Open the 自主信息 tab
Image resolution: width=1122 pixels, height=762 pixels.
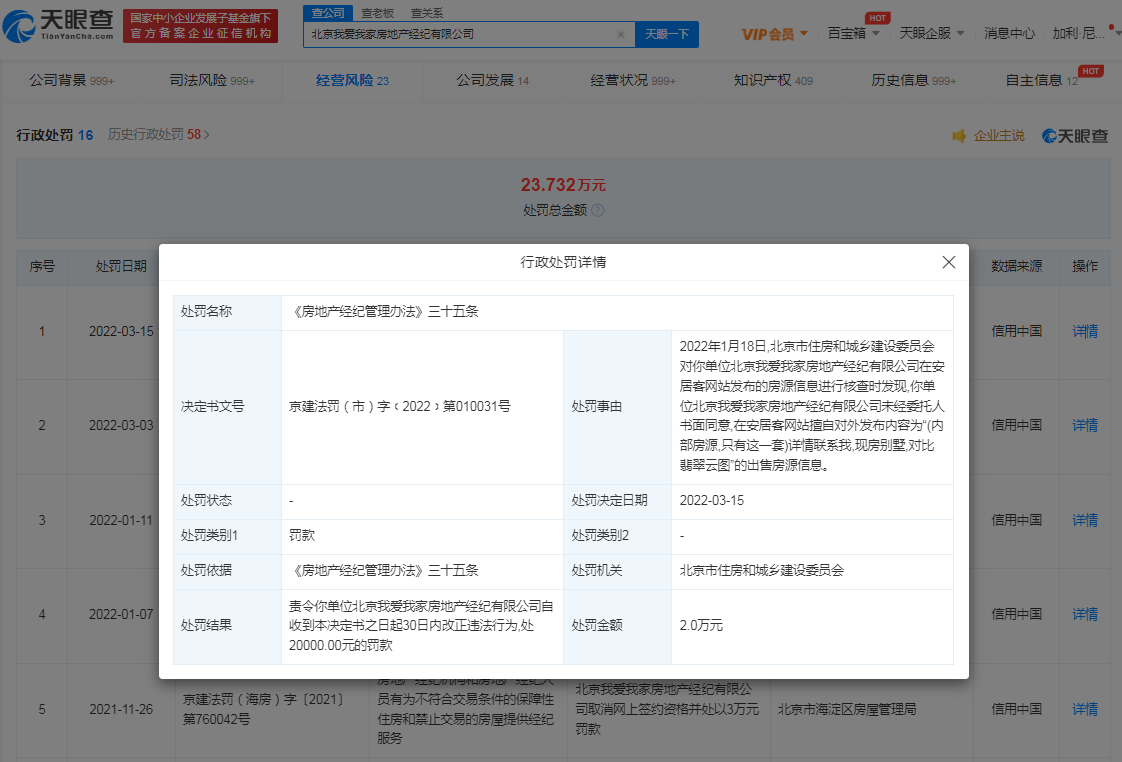(1041, 81)
